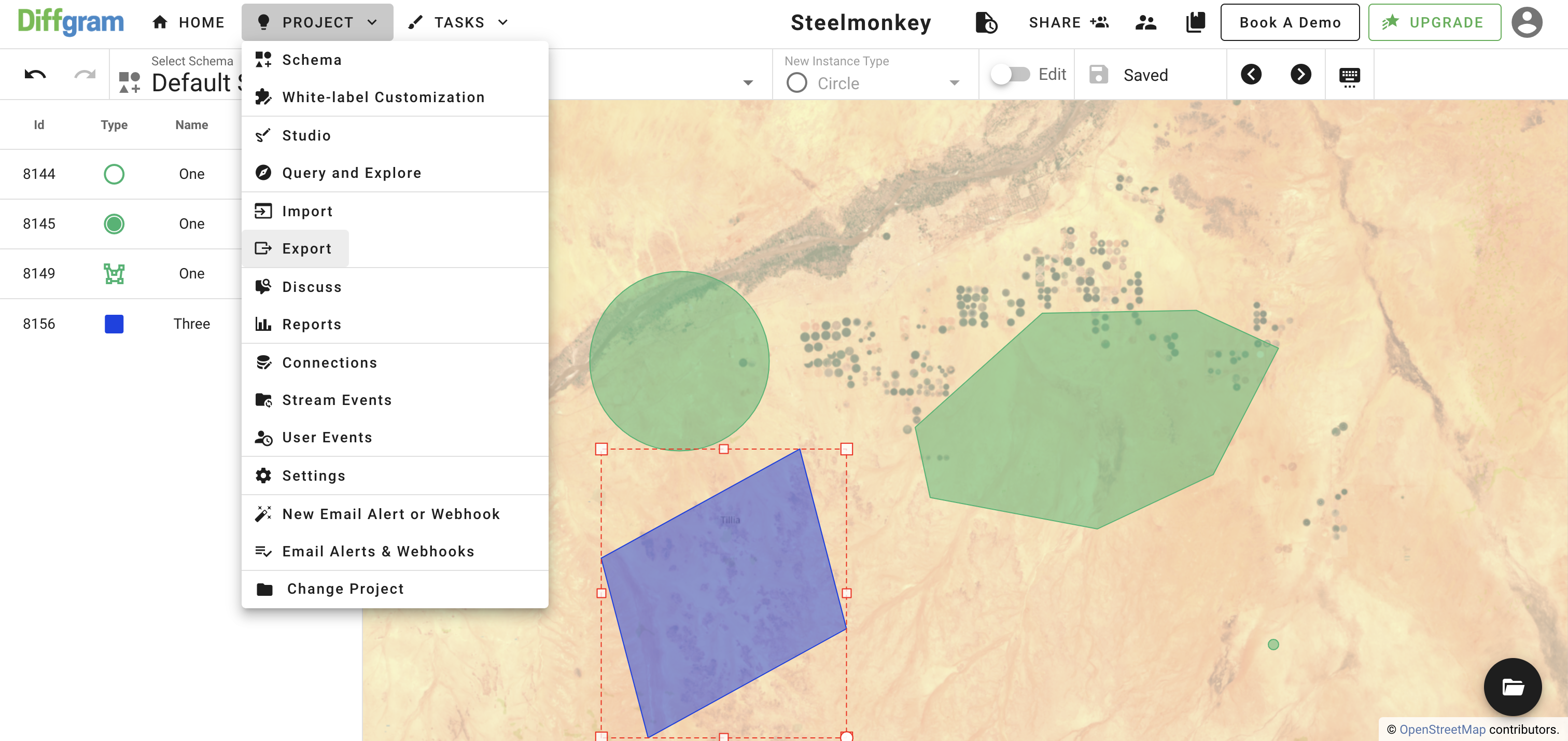Toggle the Edit mode switch
This screenshot has height=741, width=1568.
coord(1010,74)
